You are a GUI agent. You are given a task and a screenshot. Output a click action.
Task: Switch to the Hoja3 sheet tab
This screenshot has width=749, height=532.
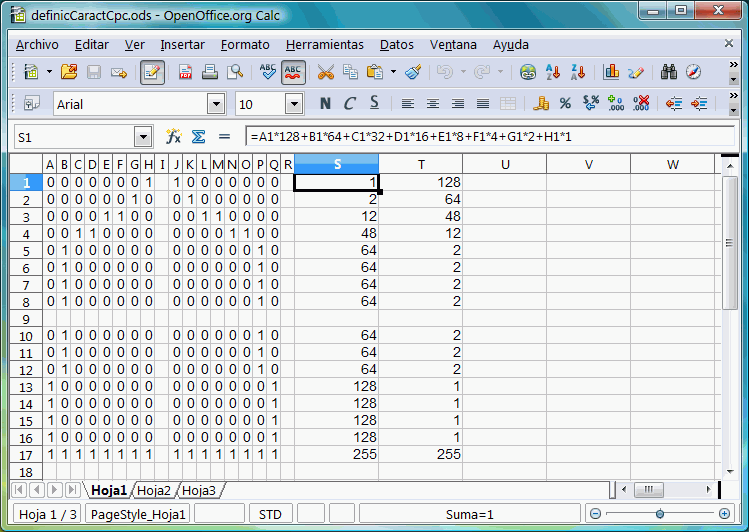click(x=199, y=490)
